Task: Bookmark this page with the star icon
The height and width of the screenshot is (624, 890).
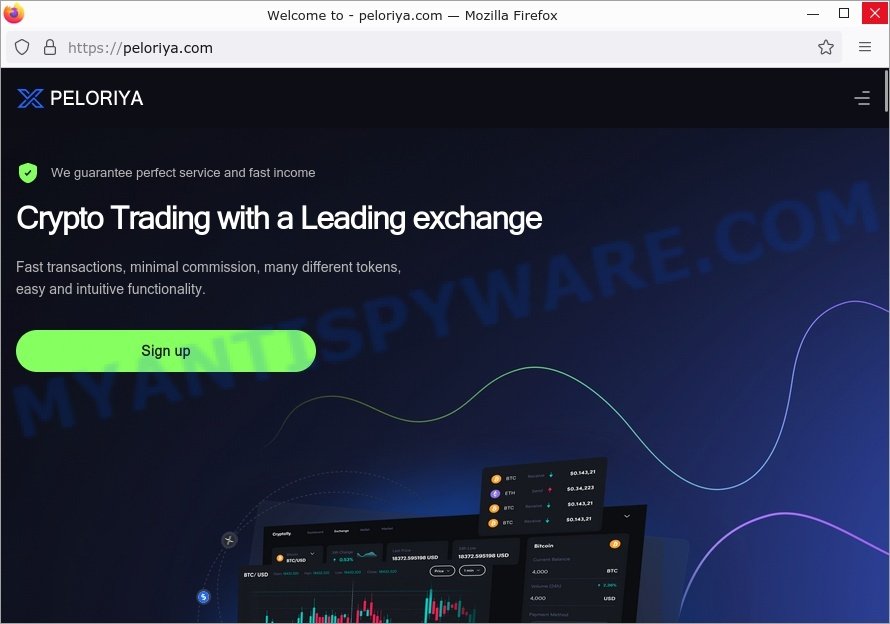Action: [x=825, y=47]
